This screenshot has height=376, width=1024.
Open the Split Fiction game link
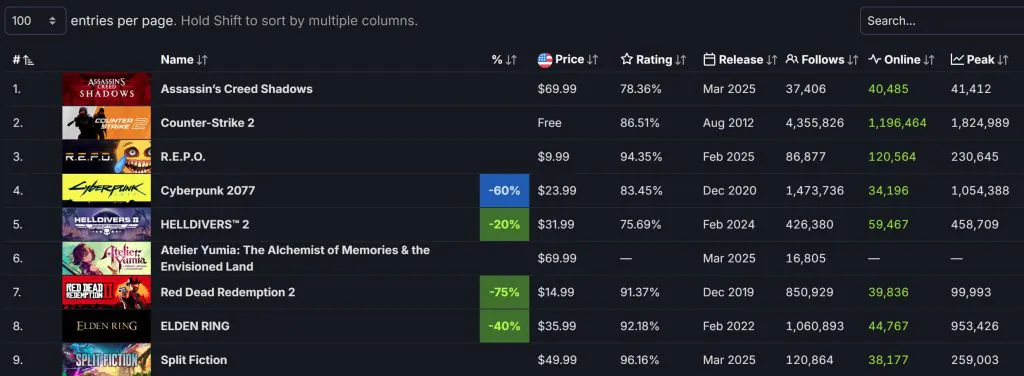[x=193, y=360]
